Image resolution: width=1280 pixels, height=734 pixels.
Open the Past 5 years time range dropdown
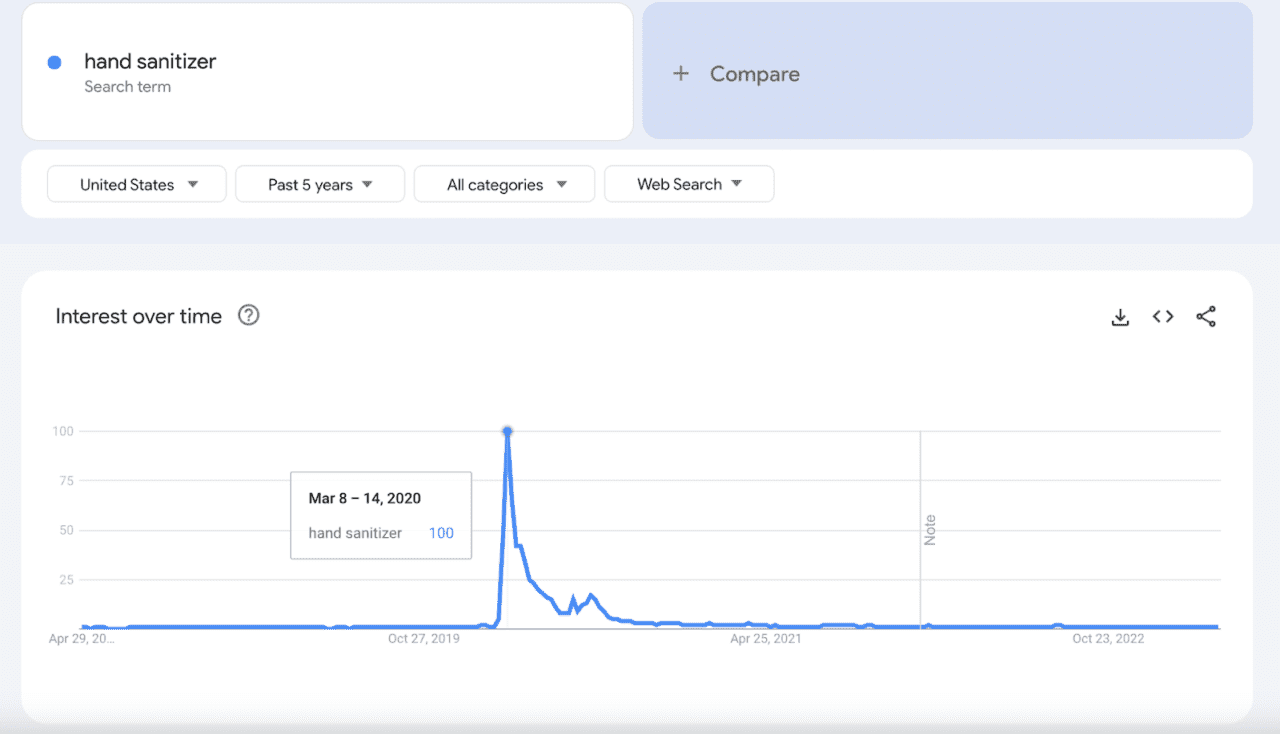coord(320,184)
